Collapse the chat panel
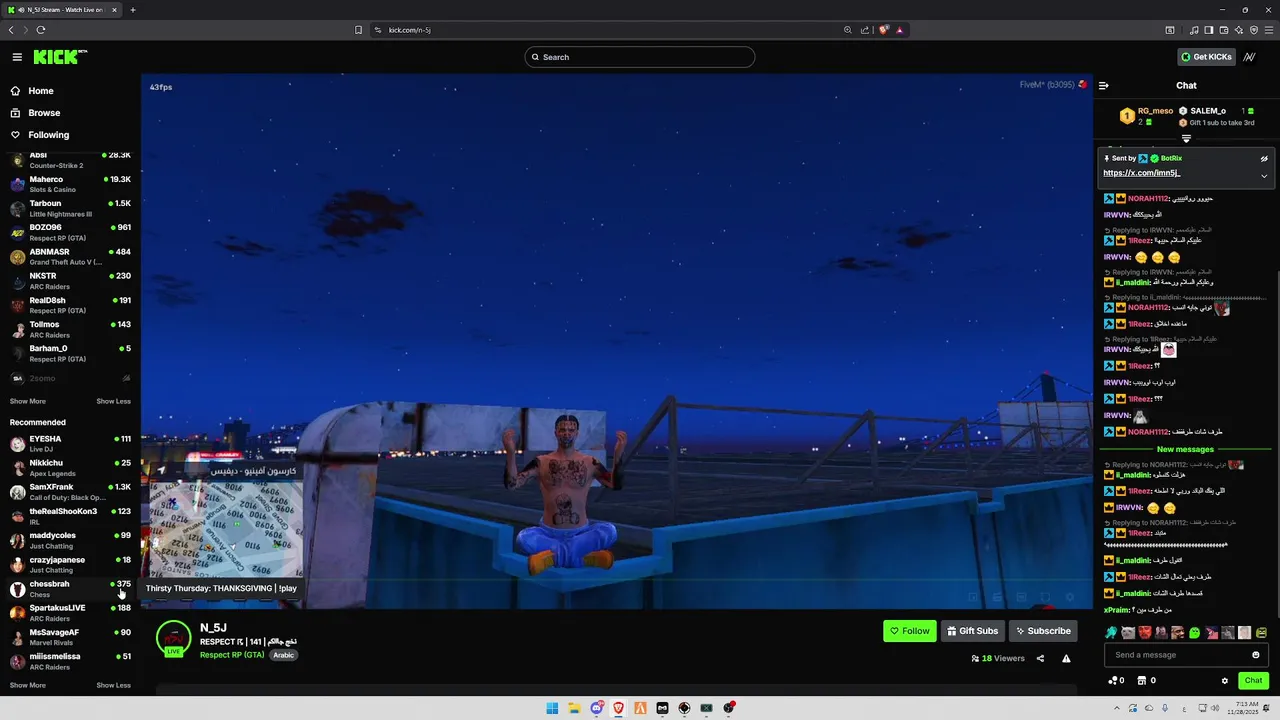1280x720 pixels. click(x=1104, y=85)
